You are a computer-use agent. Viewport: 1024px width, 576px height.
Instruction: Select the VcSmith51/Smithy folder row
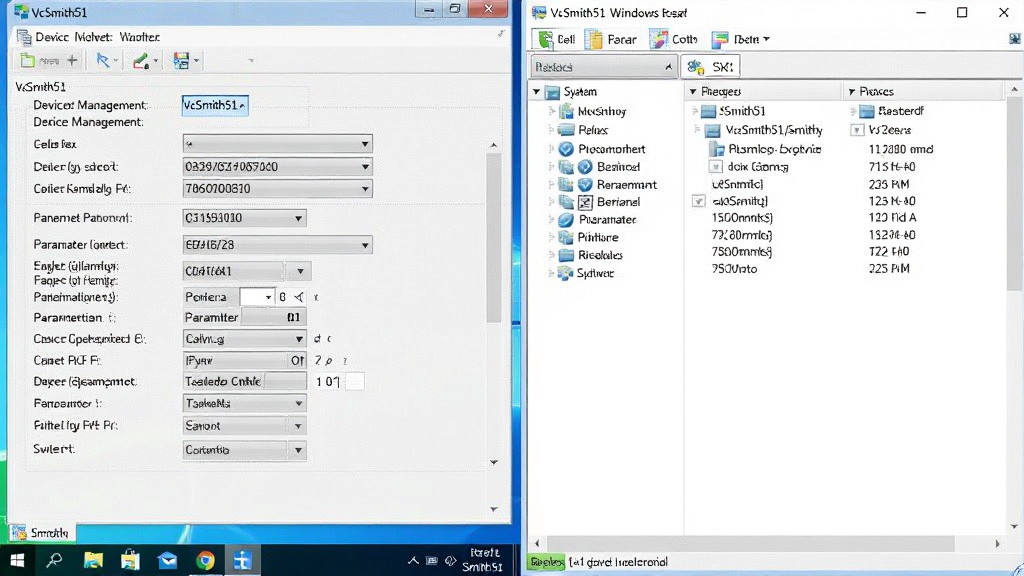pos(763,130)
